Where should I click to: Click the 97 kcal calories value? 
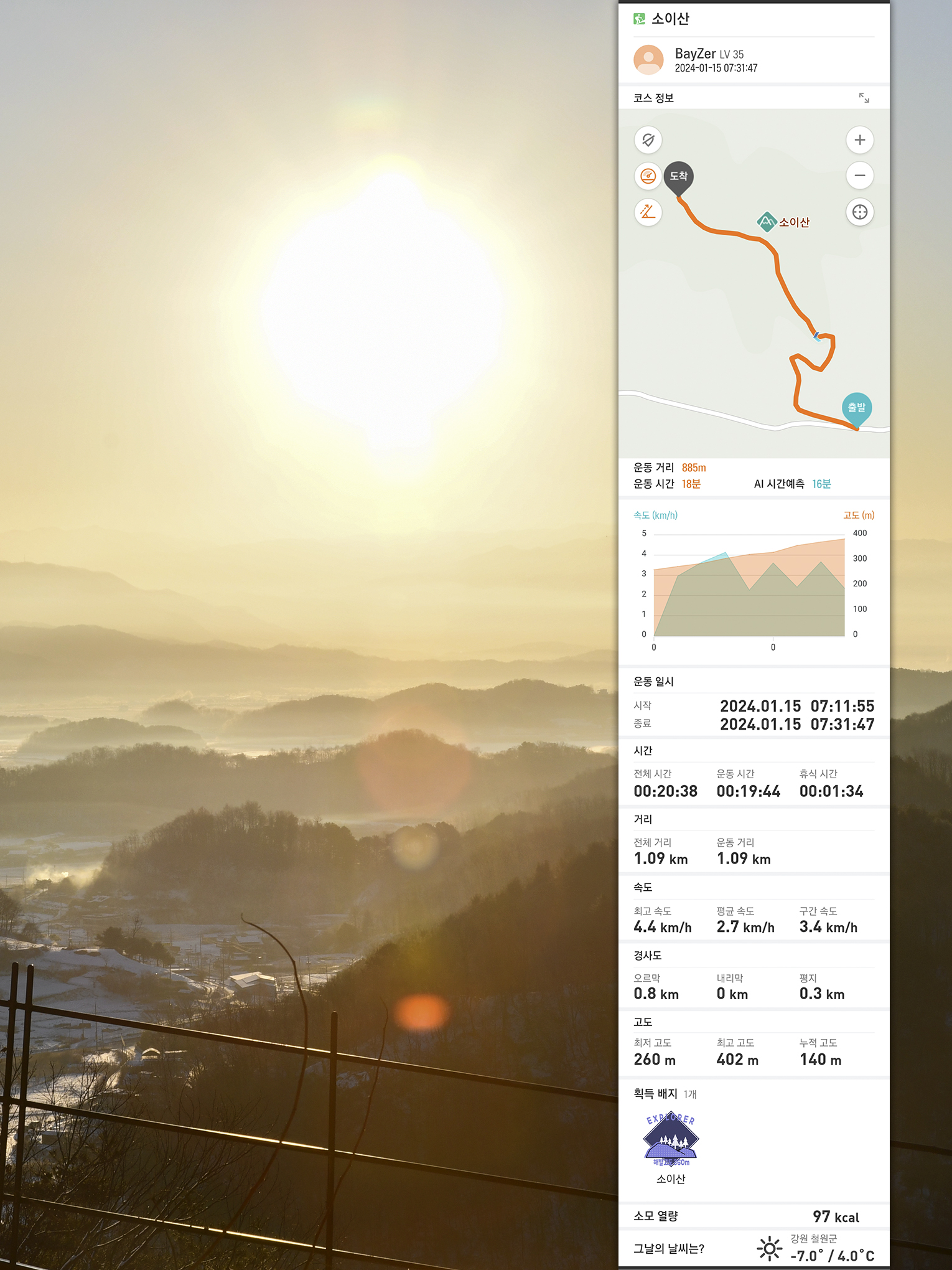(836, 1216)
